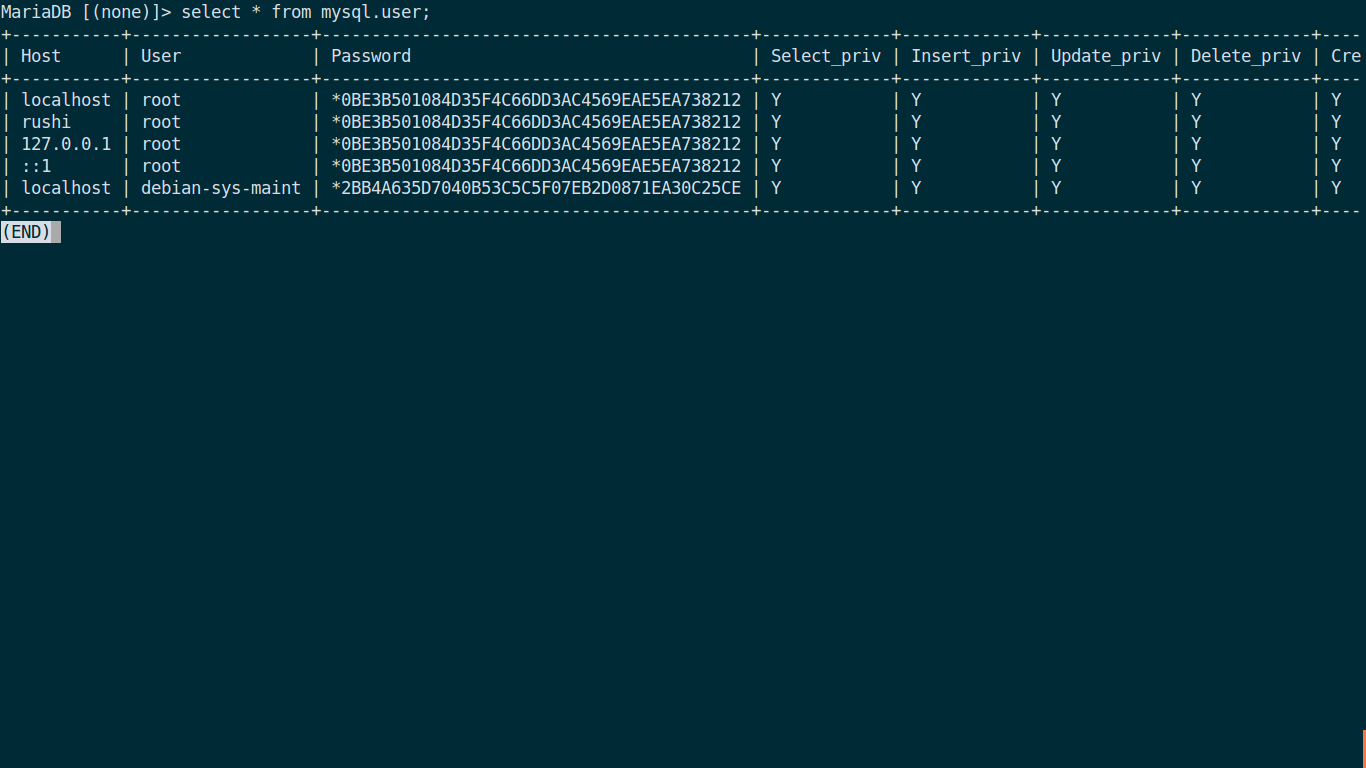Click Select_priv Y in the rushi row

click(x=776, y=122)
